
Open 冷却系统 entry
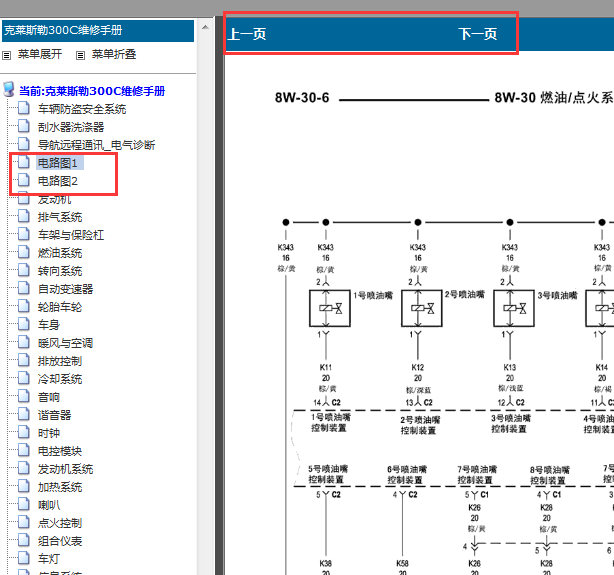(x=60, y=379)
